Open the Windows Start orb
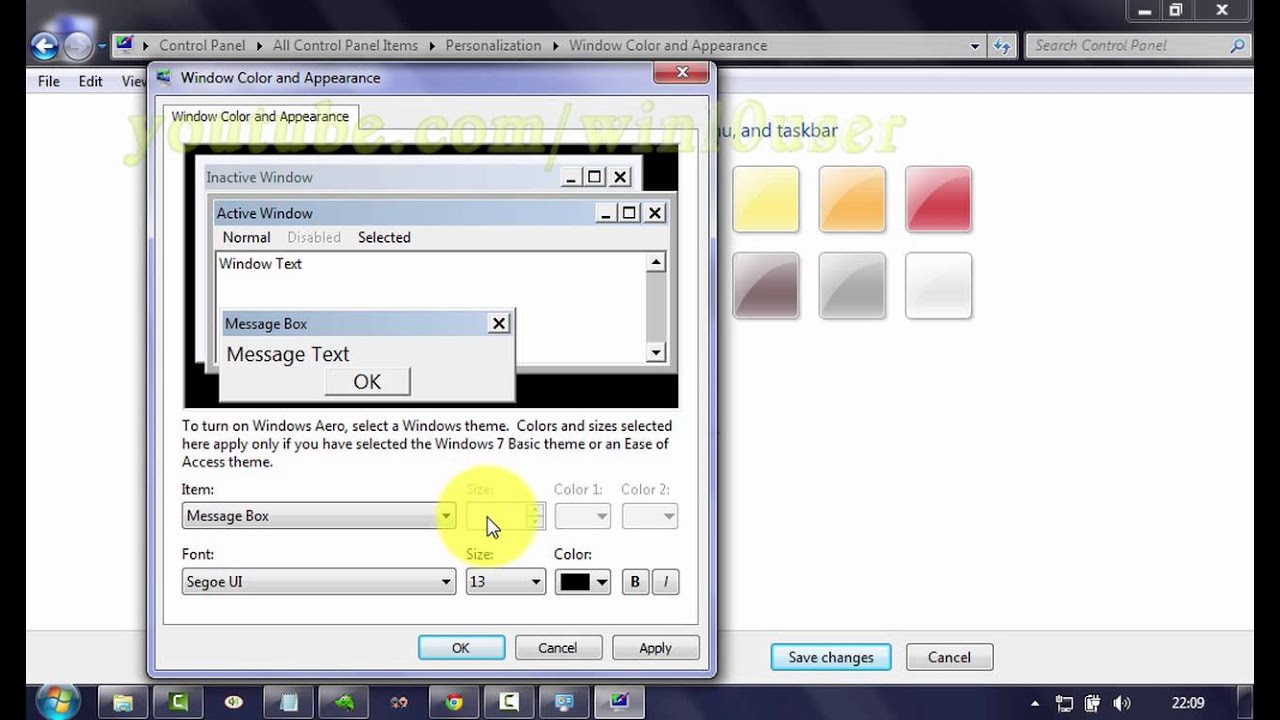Screen dimensions: 1280x720 tap(58, 701)
